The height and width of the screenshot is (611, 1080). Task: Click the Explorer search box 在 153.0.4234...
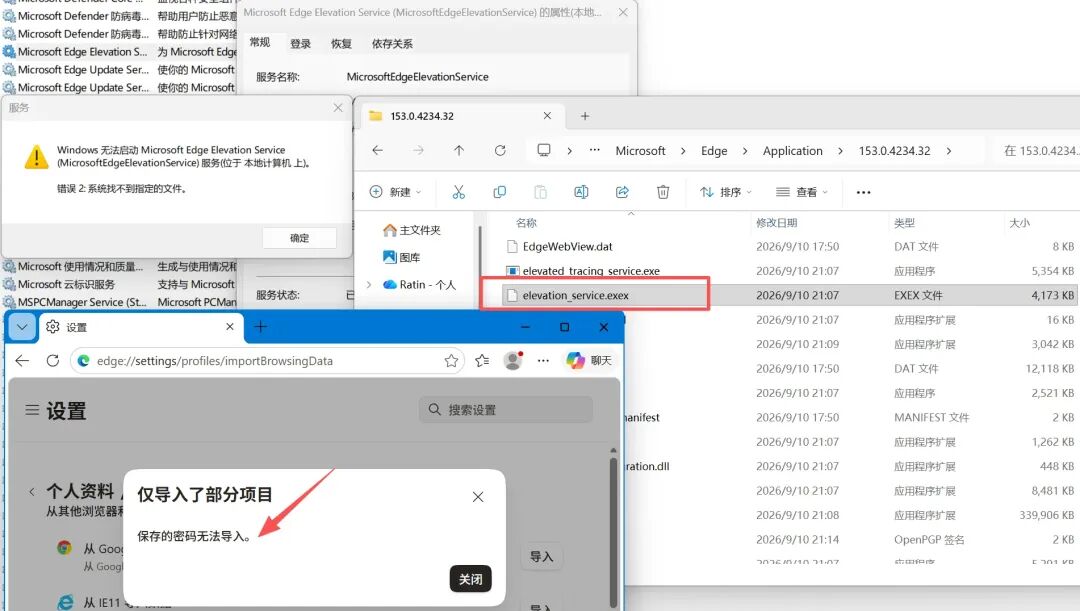point(1037,151)
